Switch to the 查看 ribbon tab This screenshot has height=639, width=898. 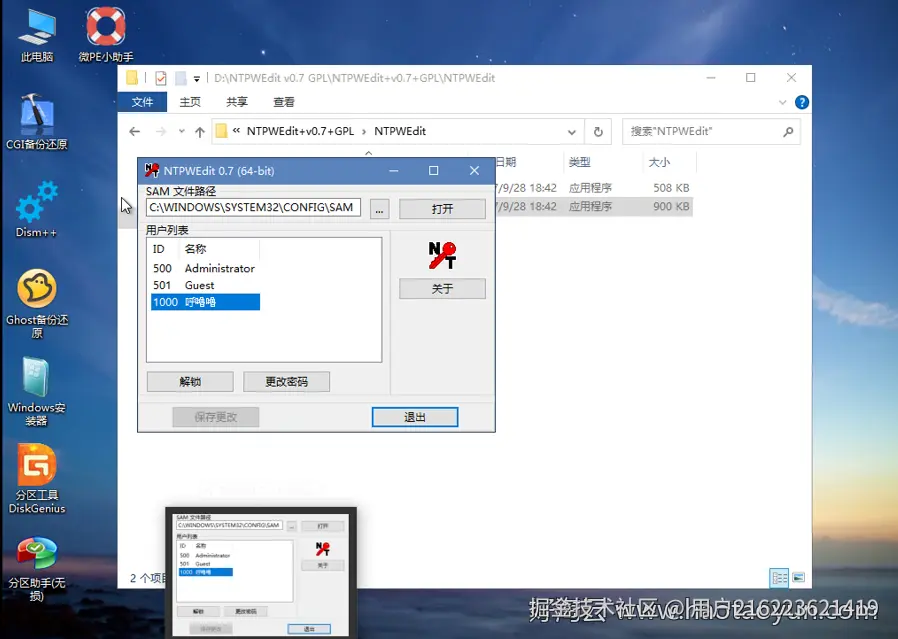pyautogui.click(x=282, y=101)
